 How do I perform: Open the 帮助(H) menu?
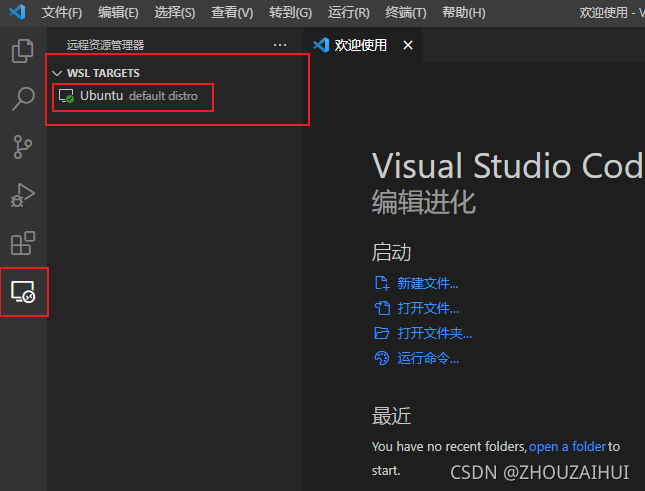[x=464, y=13]
